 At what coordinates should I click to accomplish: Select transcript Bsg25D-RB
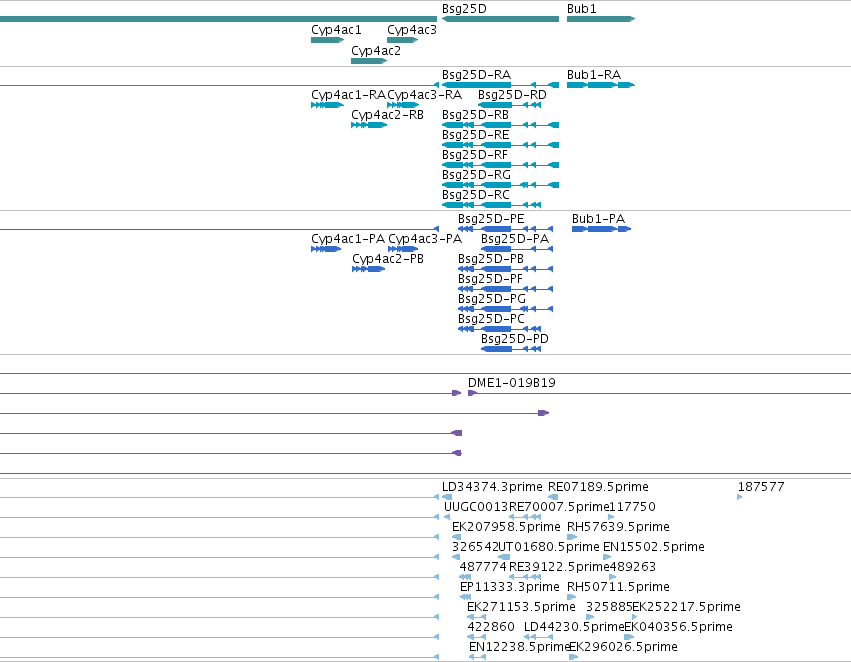[x=500, y=125]
